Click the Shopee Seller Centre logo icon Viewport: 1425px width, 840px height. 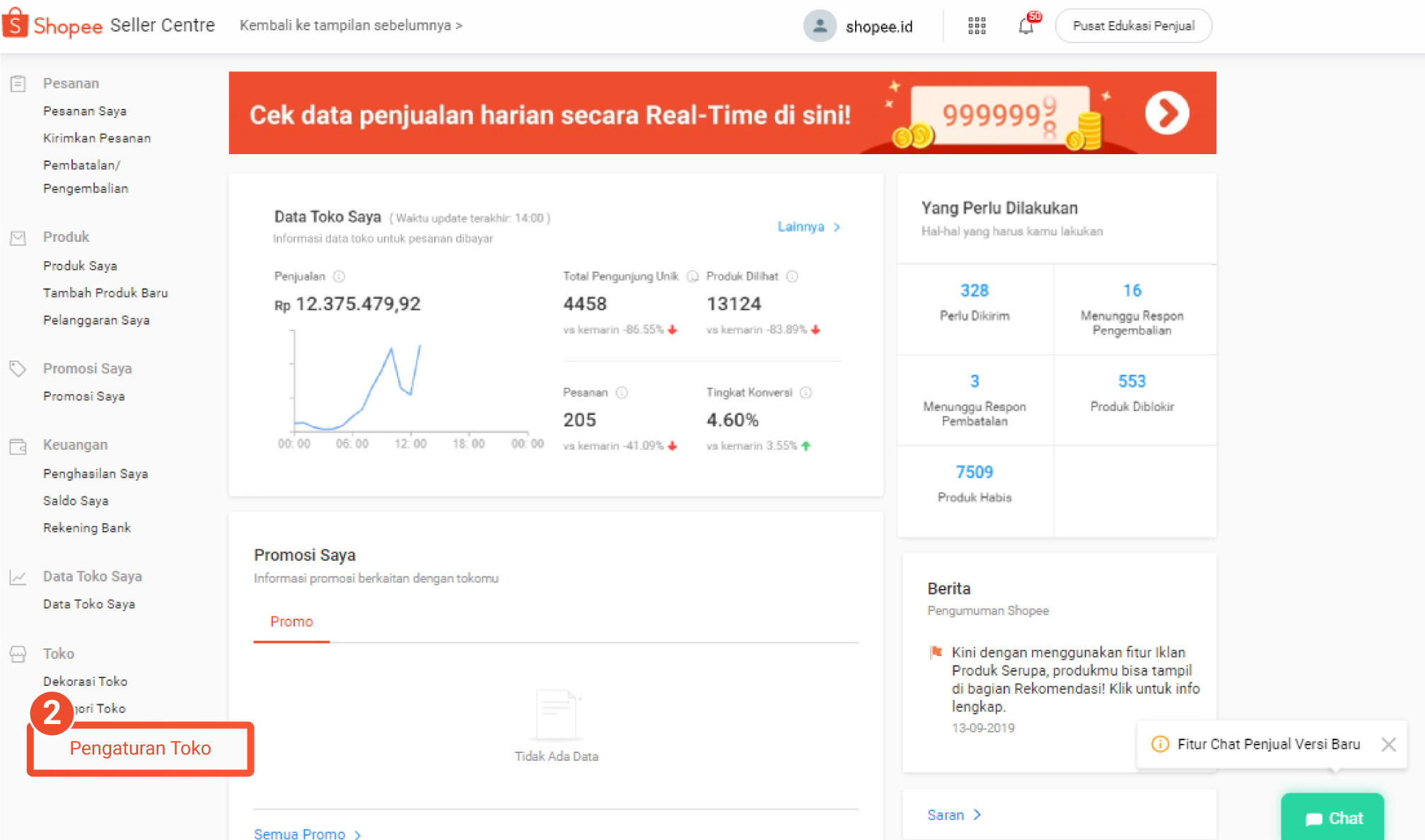pyautogui.click(x=19, y=24)
